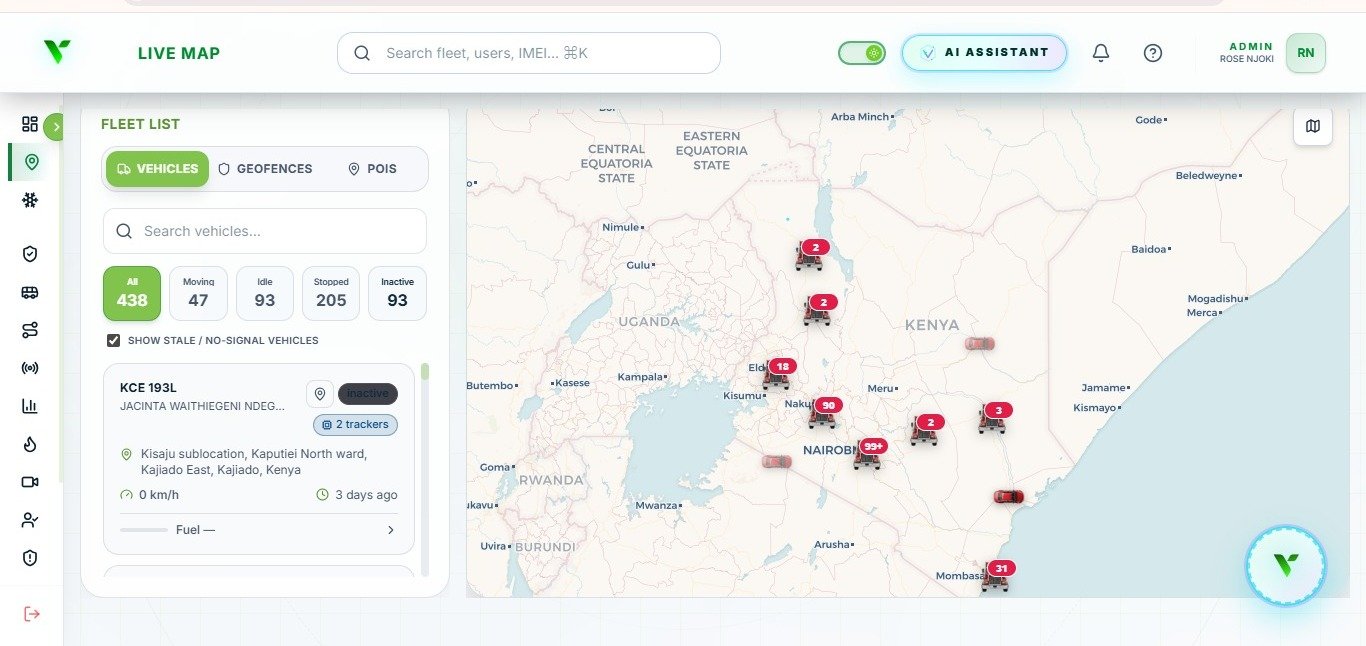Open the map layers button
This screenshot has width=1366, height=646.
[x=1313, y=126]
